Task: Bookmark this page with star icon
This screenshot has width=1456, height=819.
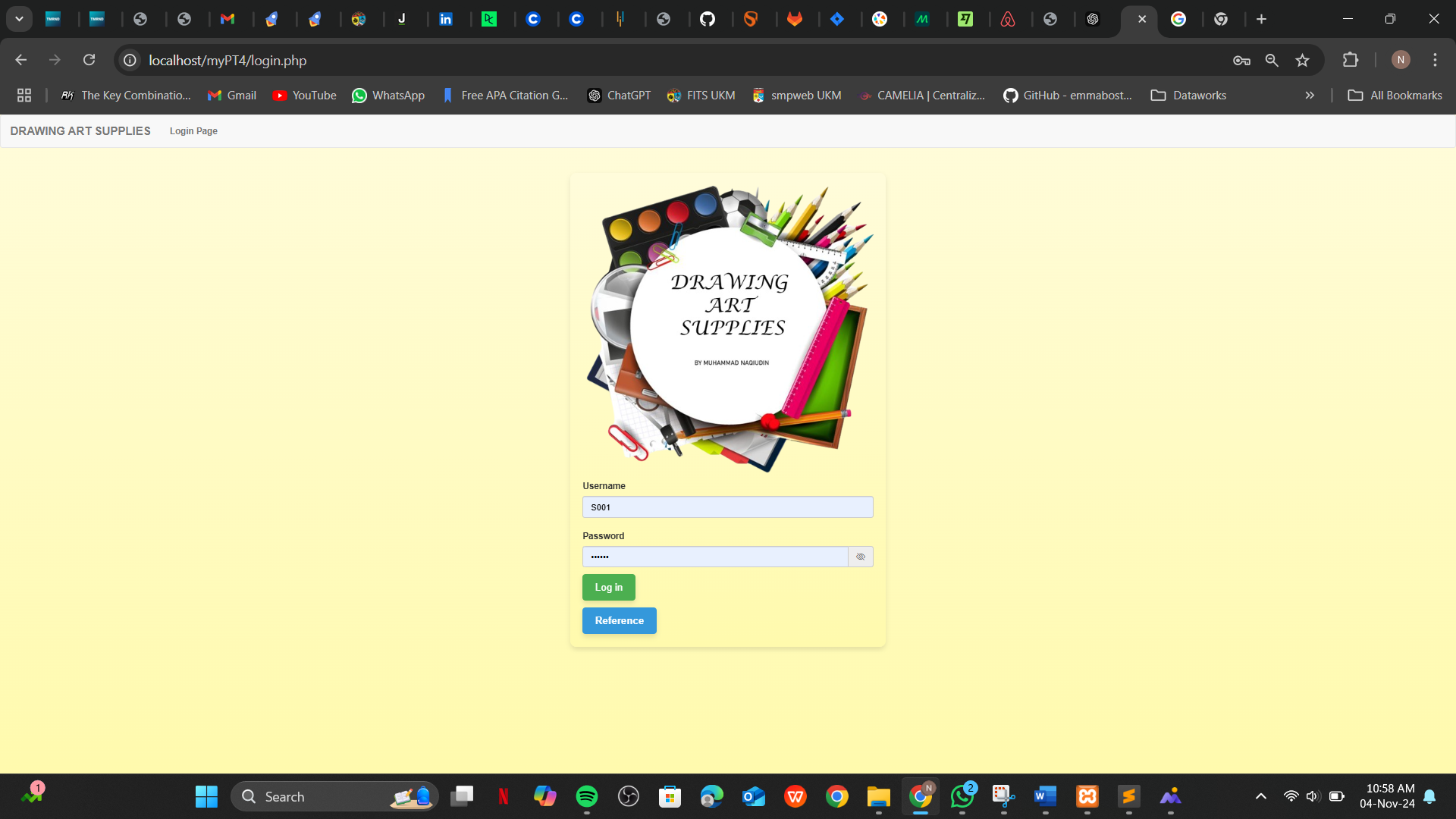Action: coord(1302,60)
